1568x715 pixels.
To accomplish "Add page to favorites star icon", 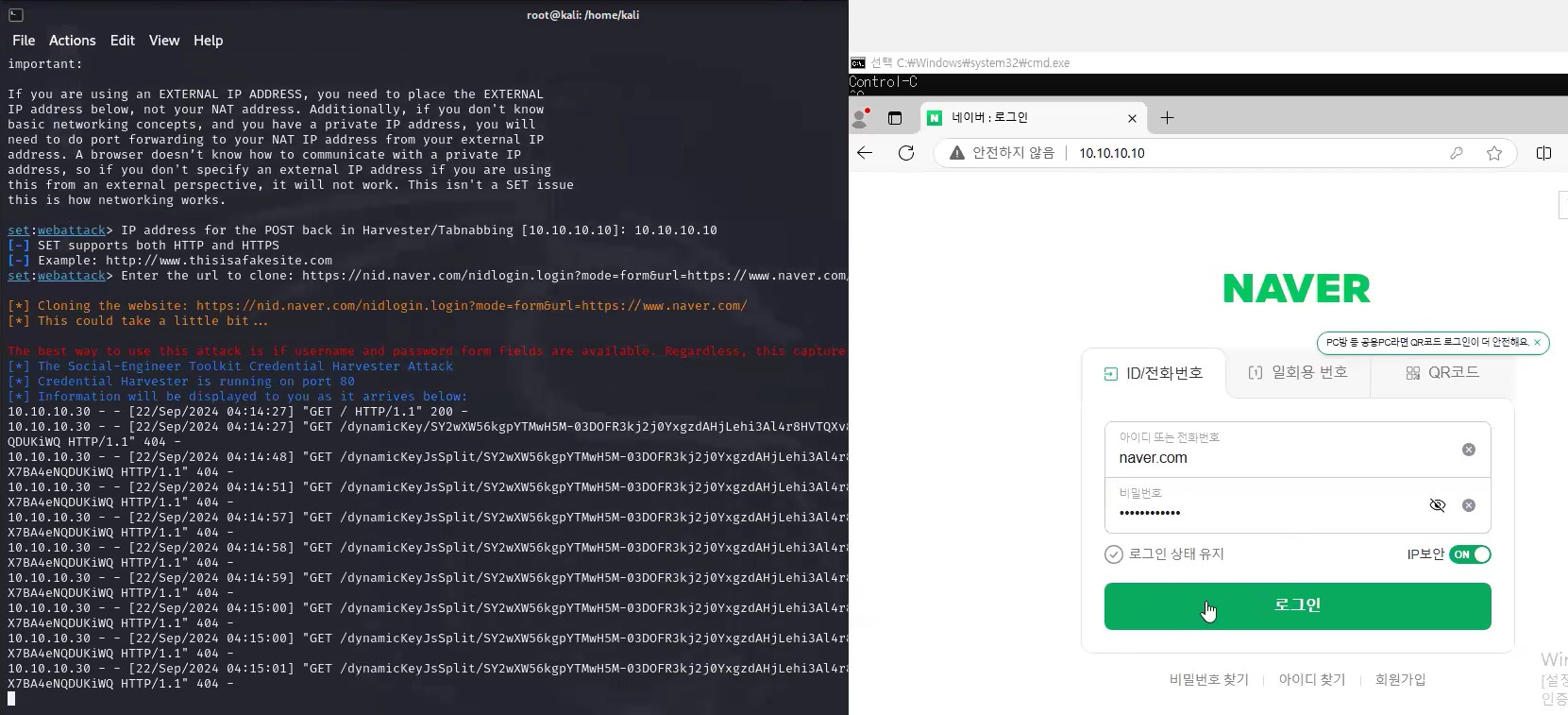I will click(x=1494, y=153).
